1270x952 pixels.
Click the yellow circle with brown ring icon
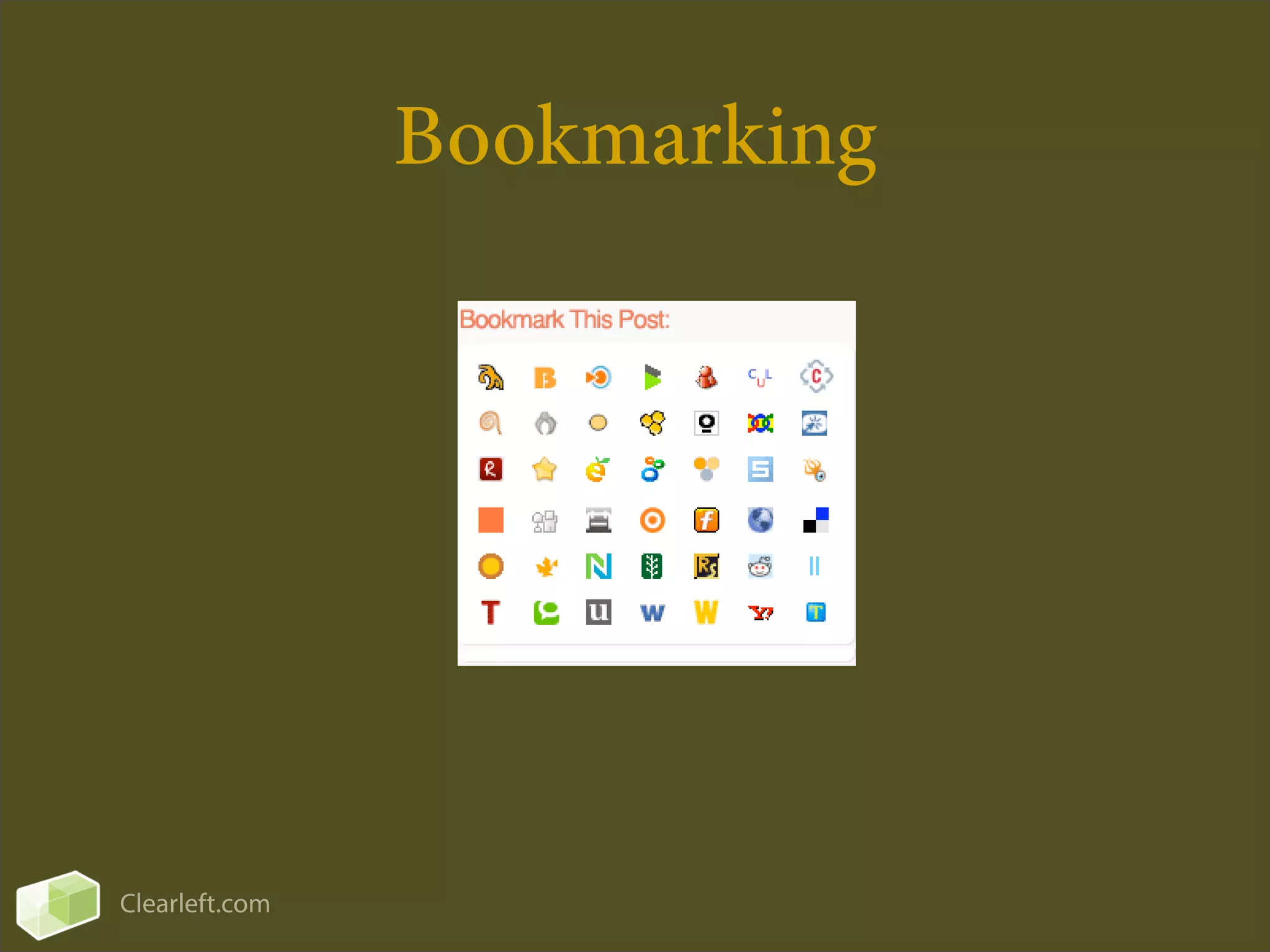point(491,566)
